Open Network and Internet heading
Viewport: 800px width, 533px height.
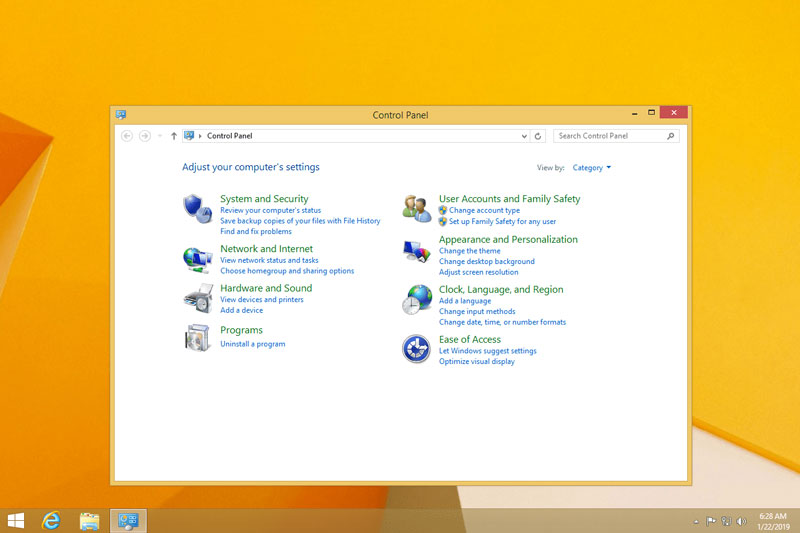(266, 249)
